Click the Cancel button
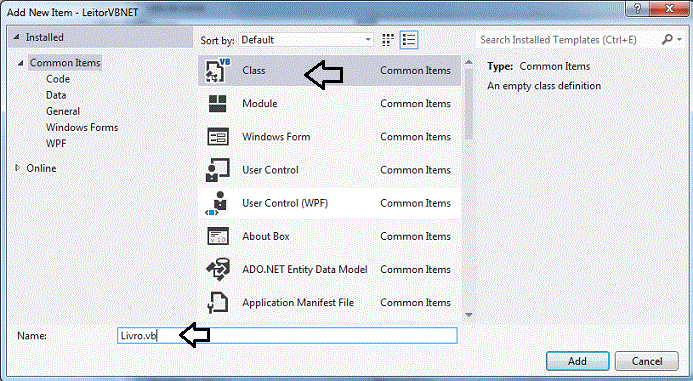This screenshot has width=693, height=381. coord(647,361)
